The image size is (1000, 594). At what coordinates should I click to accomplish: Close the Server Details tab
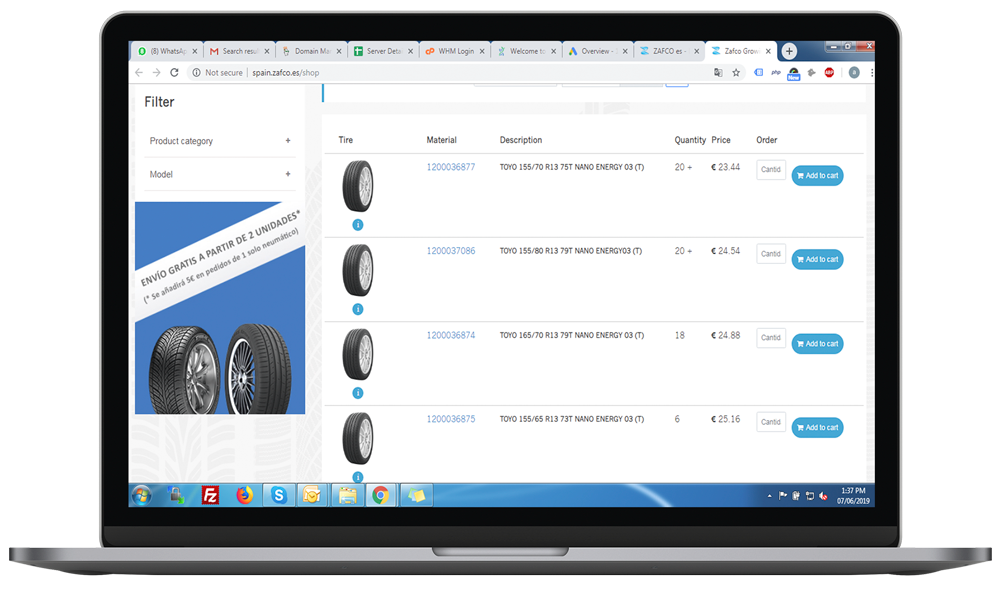[410, 52]
